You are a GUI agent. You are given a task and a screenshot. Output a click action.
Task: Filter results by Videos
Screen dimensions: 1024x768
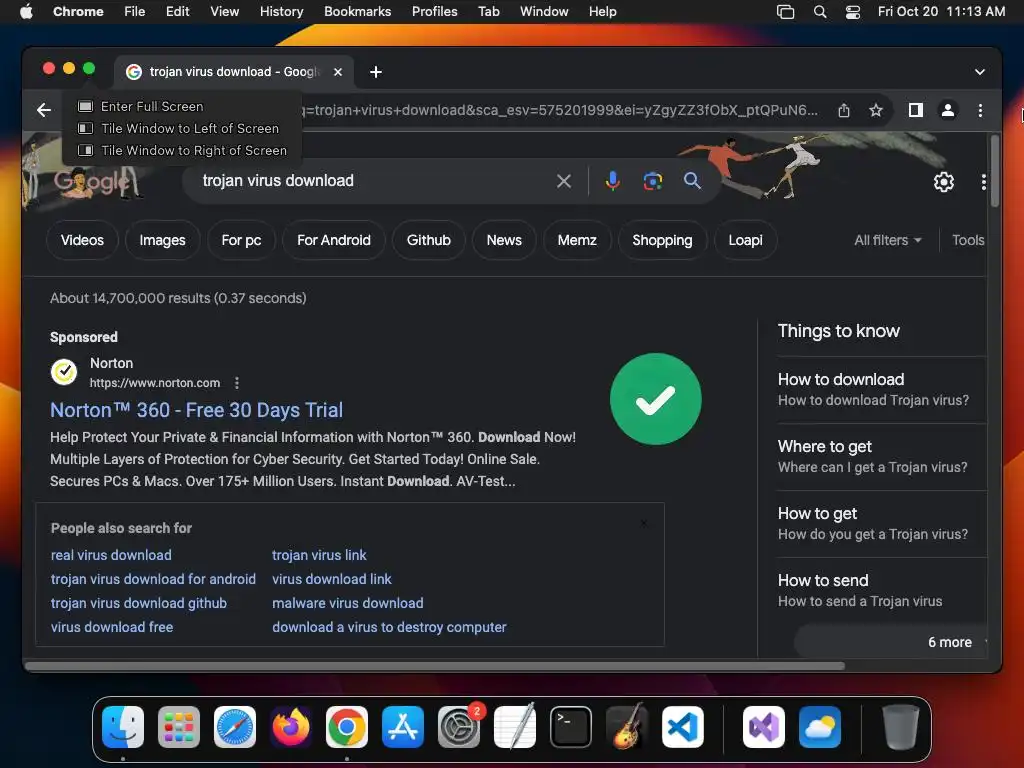point(82,240)
